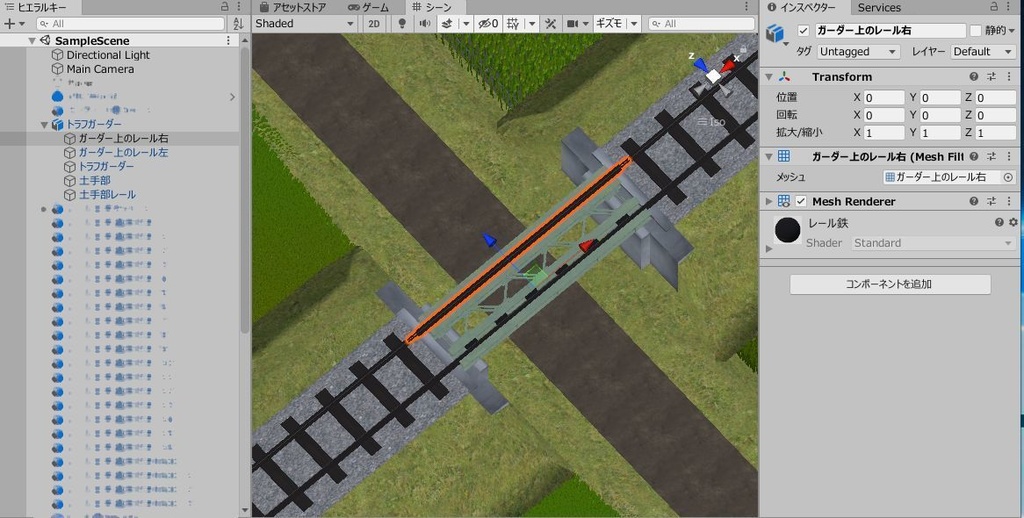
Task: Select 土手部 in hierarchy
Action: (95, 180)
